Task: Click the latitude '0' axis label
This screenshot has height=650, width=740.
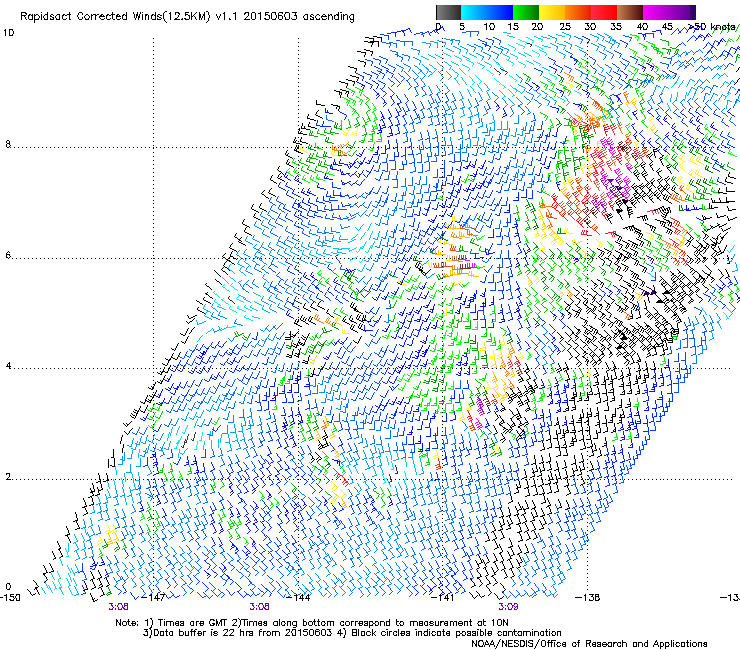Action: pyautogui.click(x=8, y=587)
